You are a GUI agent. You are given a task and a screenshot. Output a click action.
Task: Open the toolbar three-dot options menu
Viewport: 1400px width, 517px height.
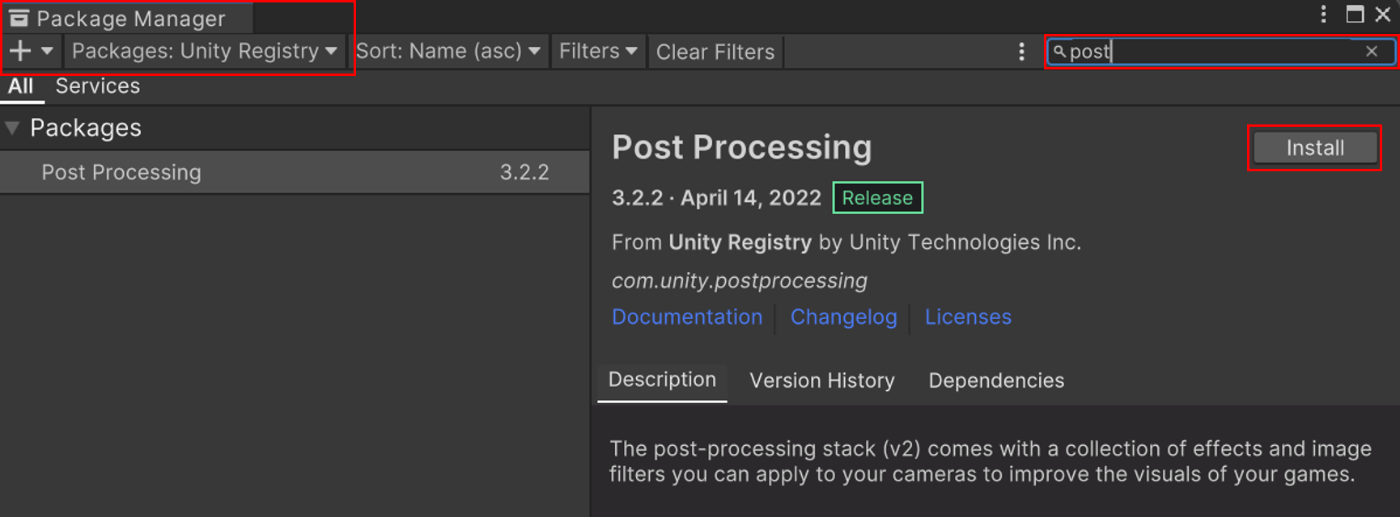tap(1021, 52)
